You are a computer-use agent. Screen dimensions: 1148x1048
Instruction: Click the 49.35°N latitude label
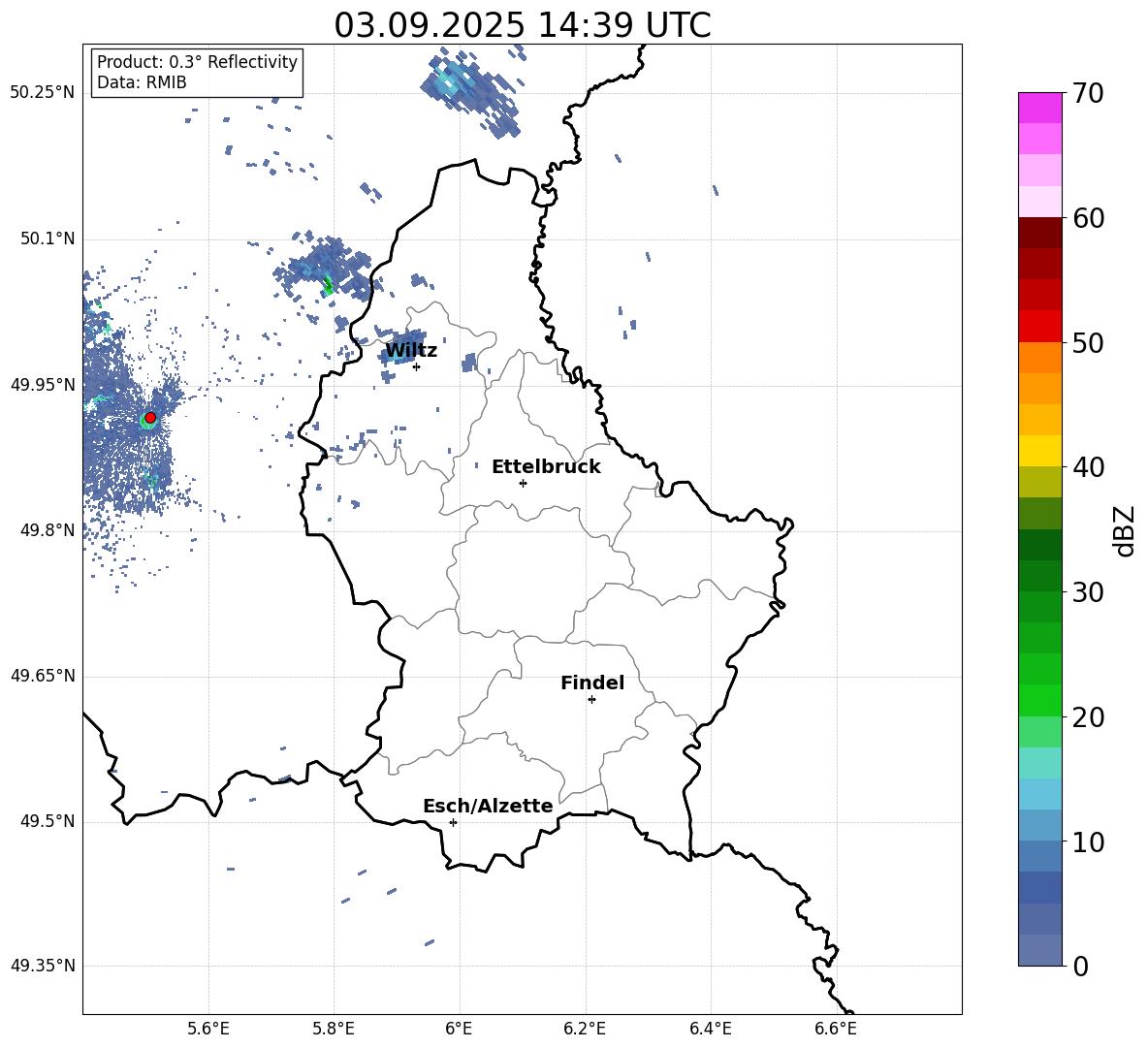point(42,966)
